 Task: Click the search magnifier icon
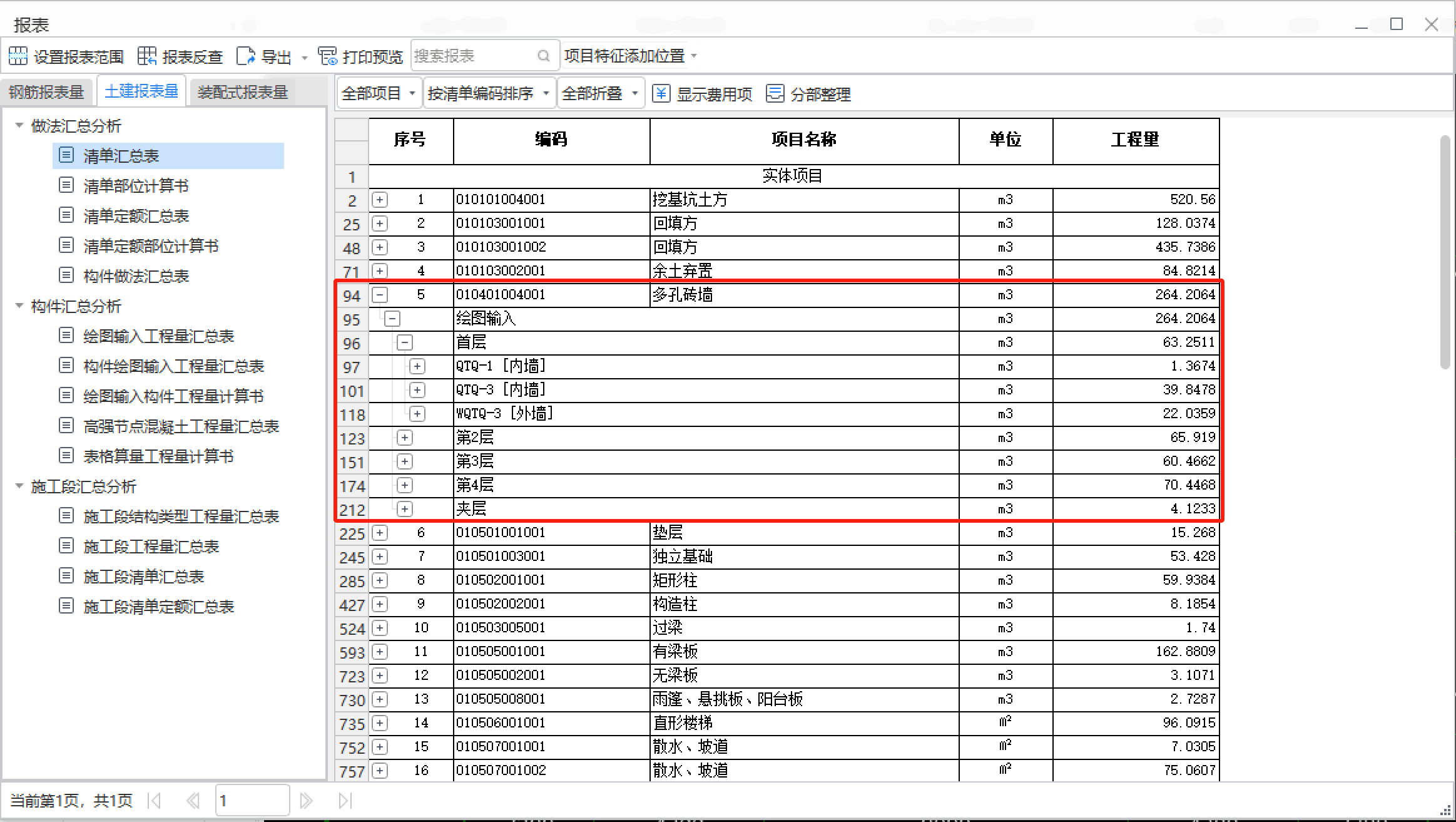(x=544, y=56)
